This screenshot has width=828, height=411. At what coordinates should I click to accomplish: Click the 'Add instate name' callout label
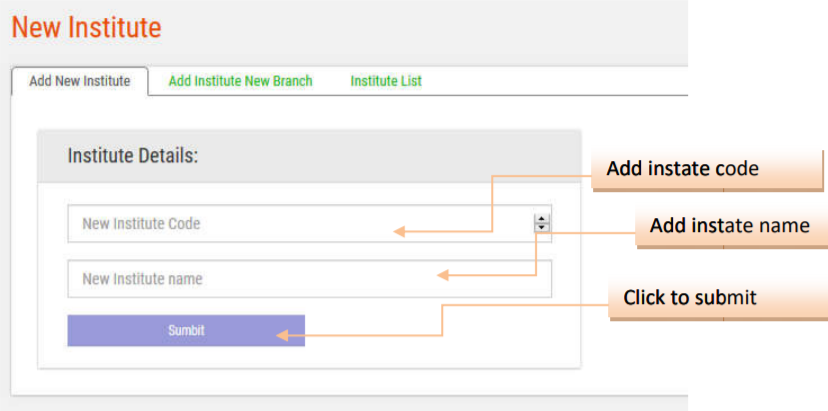[x=730, y=226]
